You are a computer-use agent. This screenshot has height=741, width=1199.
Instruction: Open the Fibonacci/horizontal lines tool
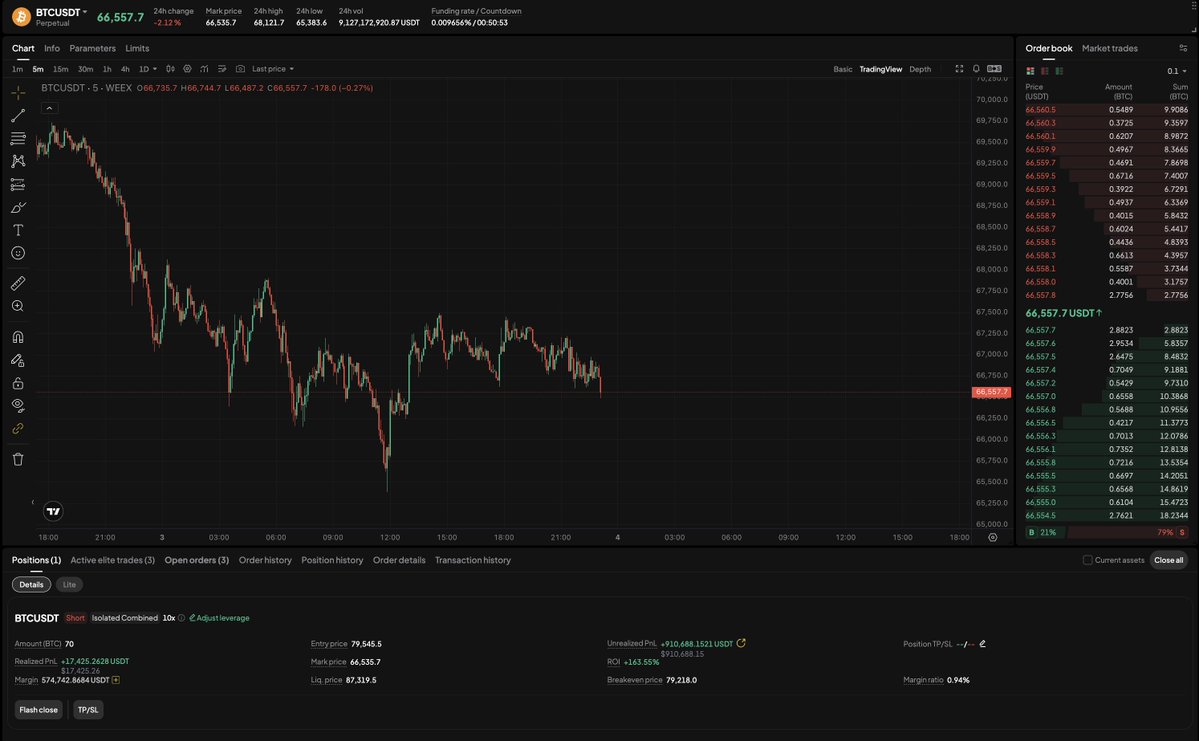[18, 138]
